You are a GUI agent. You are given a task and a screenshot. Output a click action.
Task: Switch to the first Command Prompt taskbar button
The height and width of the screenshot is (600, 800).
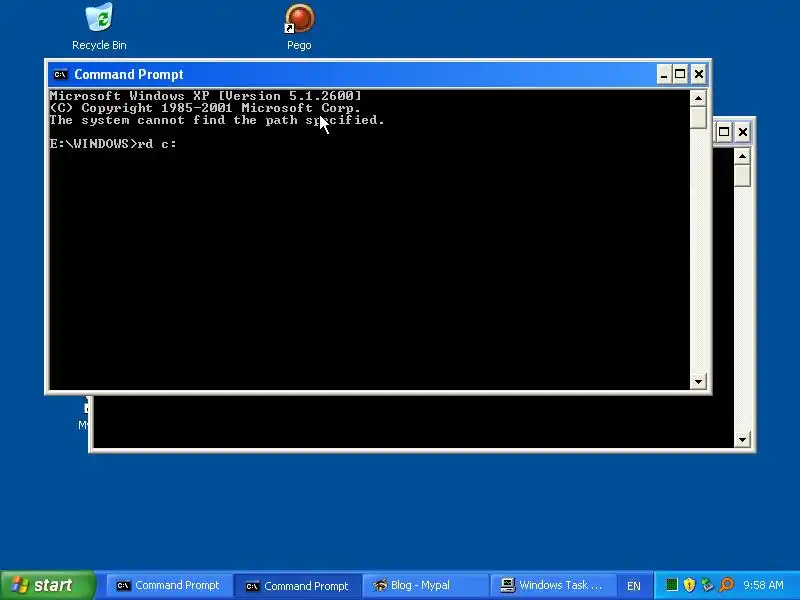click(168, 586)
